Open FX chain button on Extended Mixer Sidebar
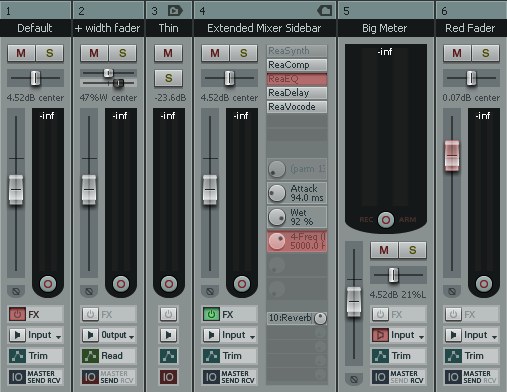507x392 pixels. [239, 314]
